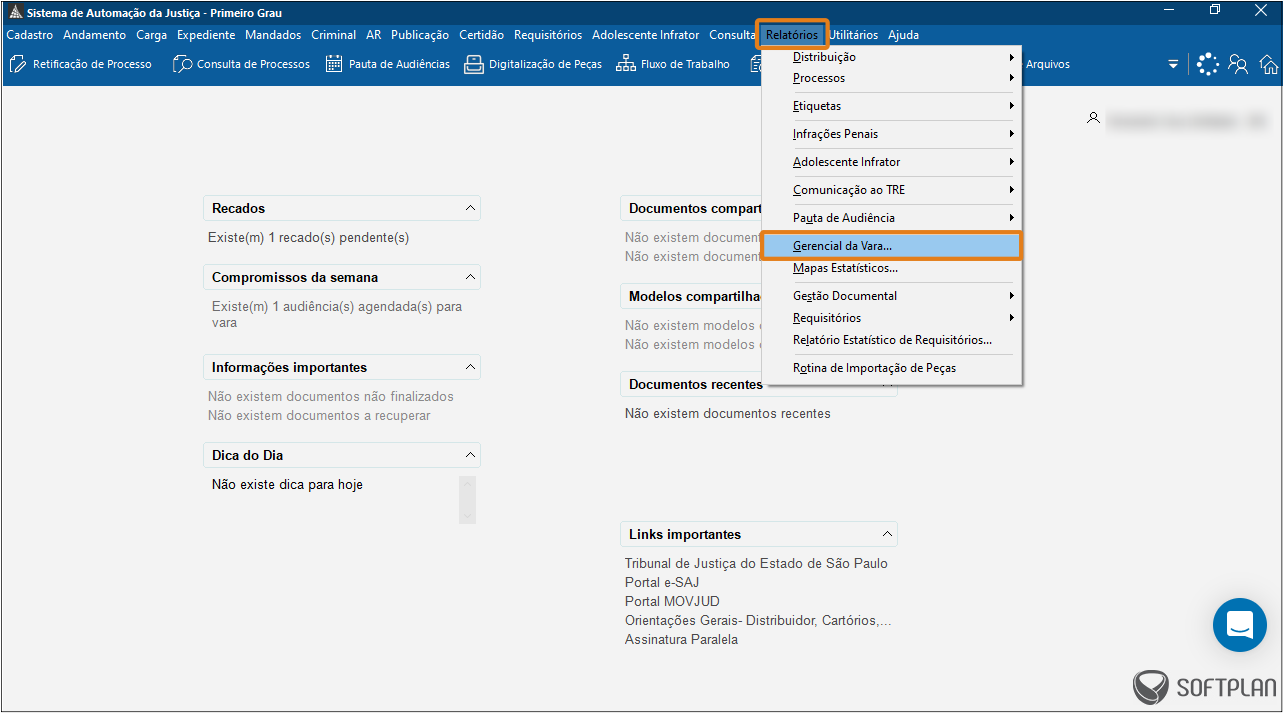This screenshot has width=1283, height=713.
Task: Open Fluxo de Trabalho from the toolbar
Action: pyautogui.click(x=673, y=64)
